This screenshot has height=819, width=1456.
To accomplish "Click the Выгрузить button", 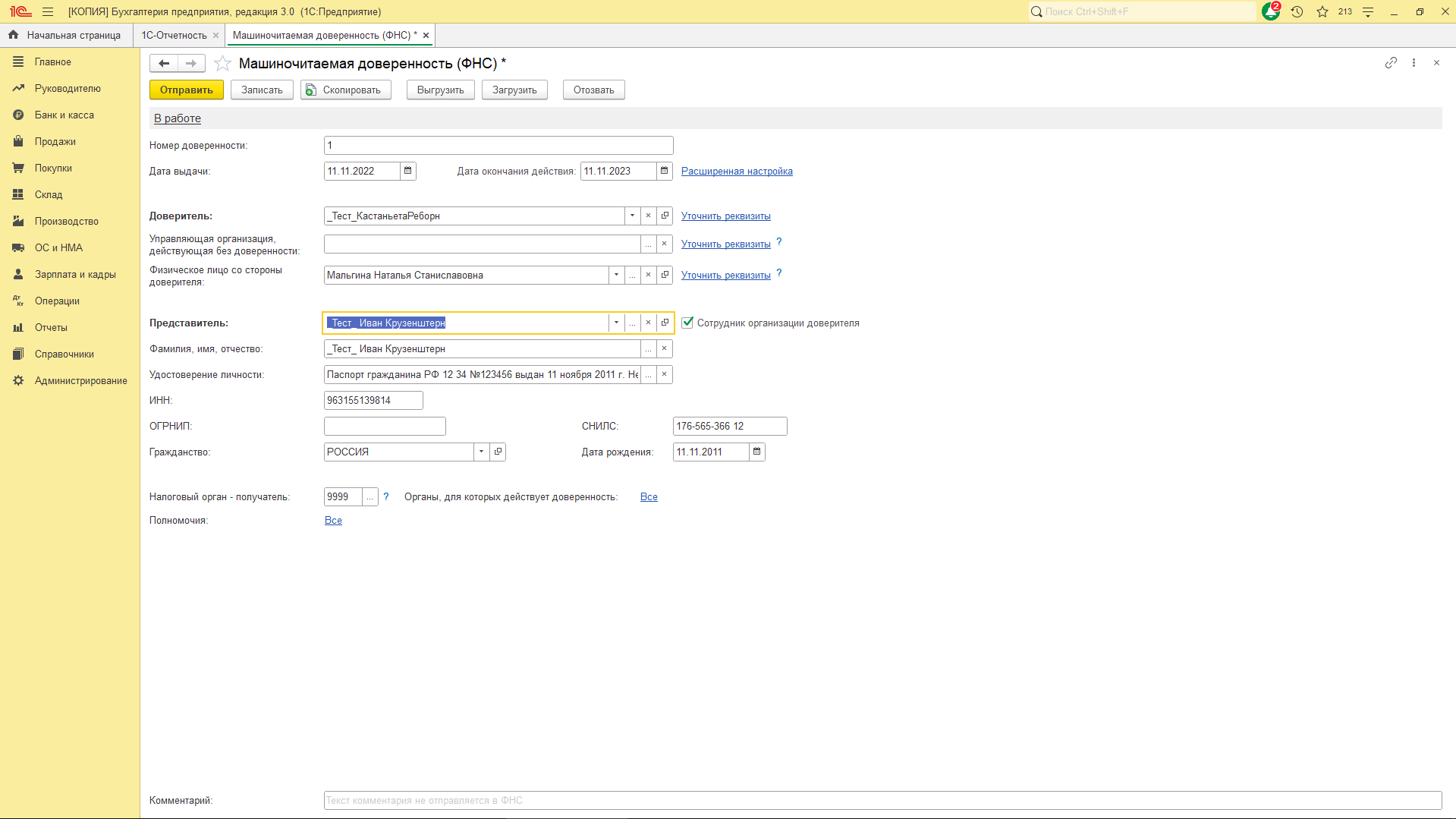I will click(x=441, y=90).
